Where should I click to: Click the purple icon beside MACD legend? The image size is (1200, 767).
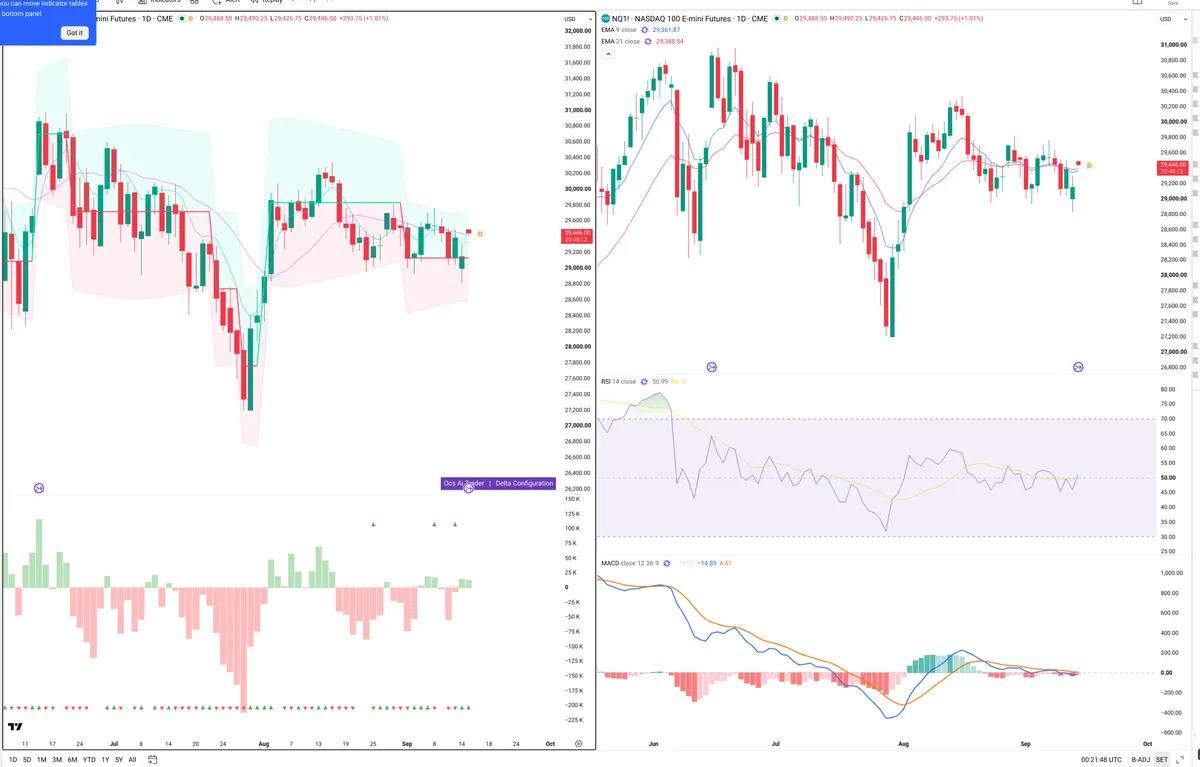coord(666,563)
